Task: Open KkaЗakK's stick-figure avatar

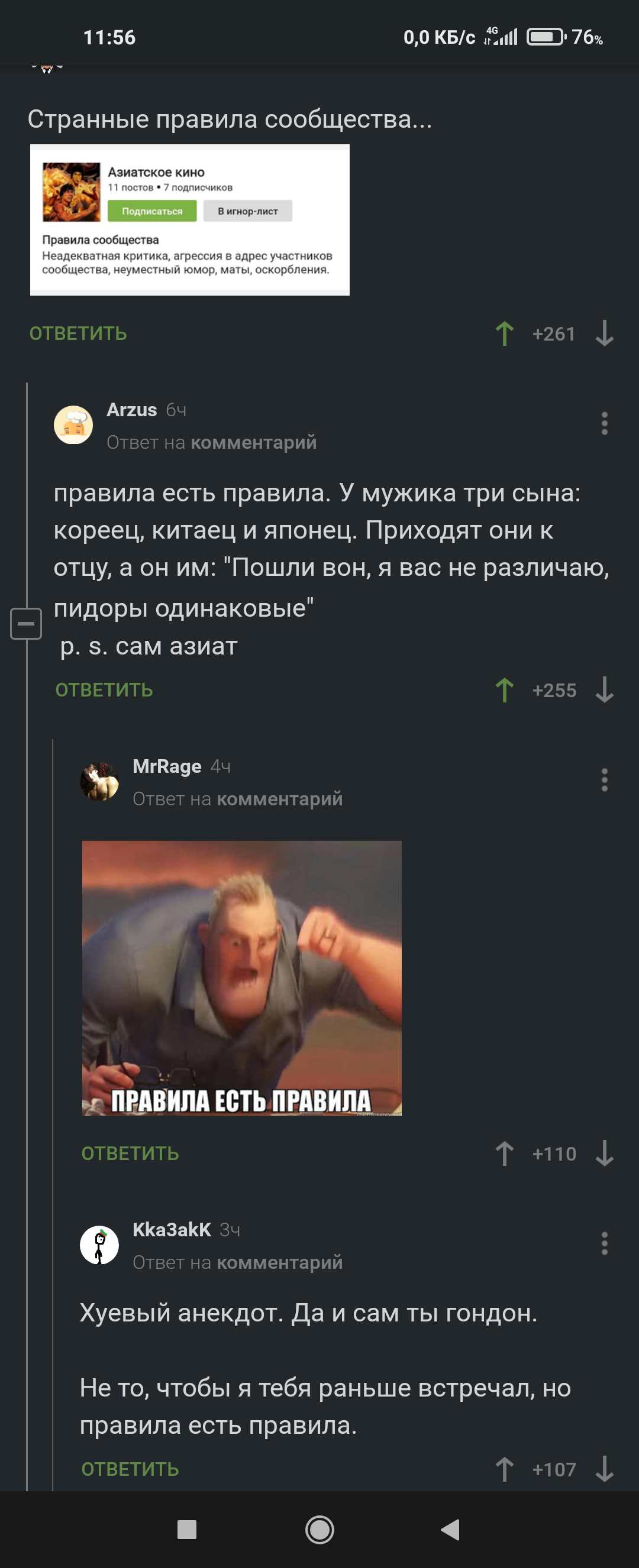Action: pyautogui.click(x=99, y=1245)
